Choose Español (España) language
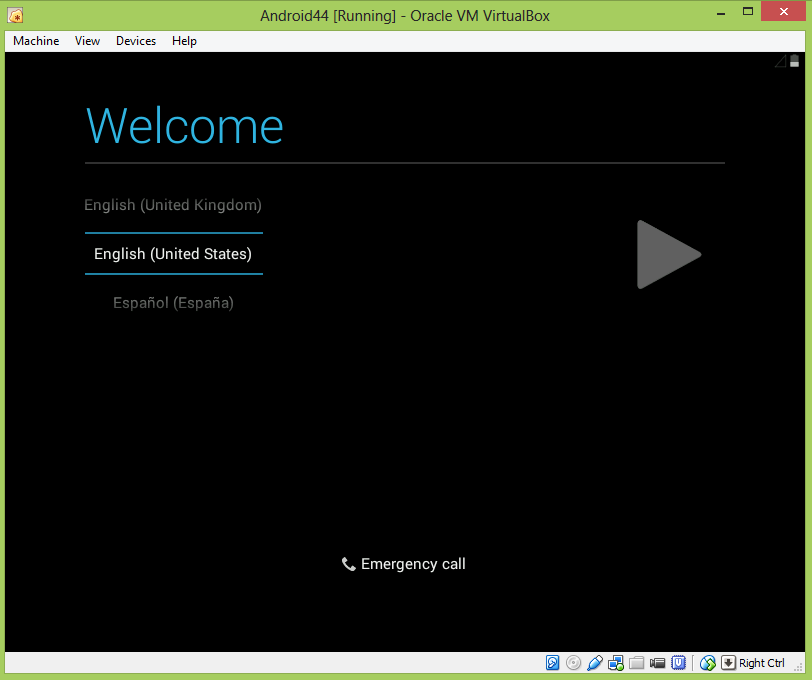This screenshot has width=812, height=680. [x=173, y=303]
